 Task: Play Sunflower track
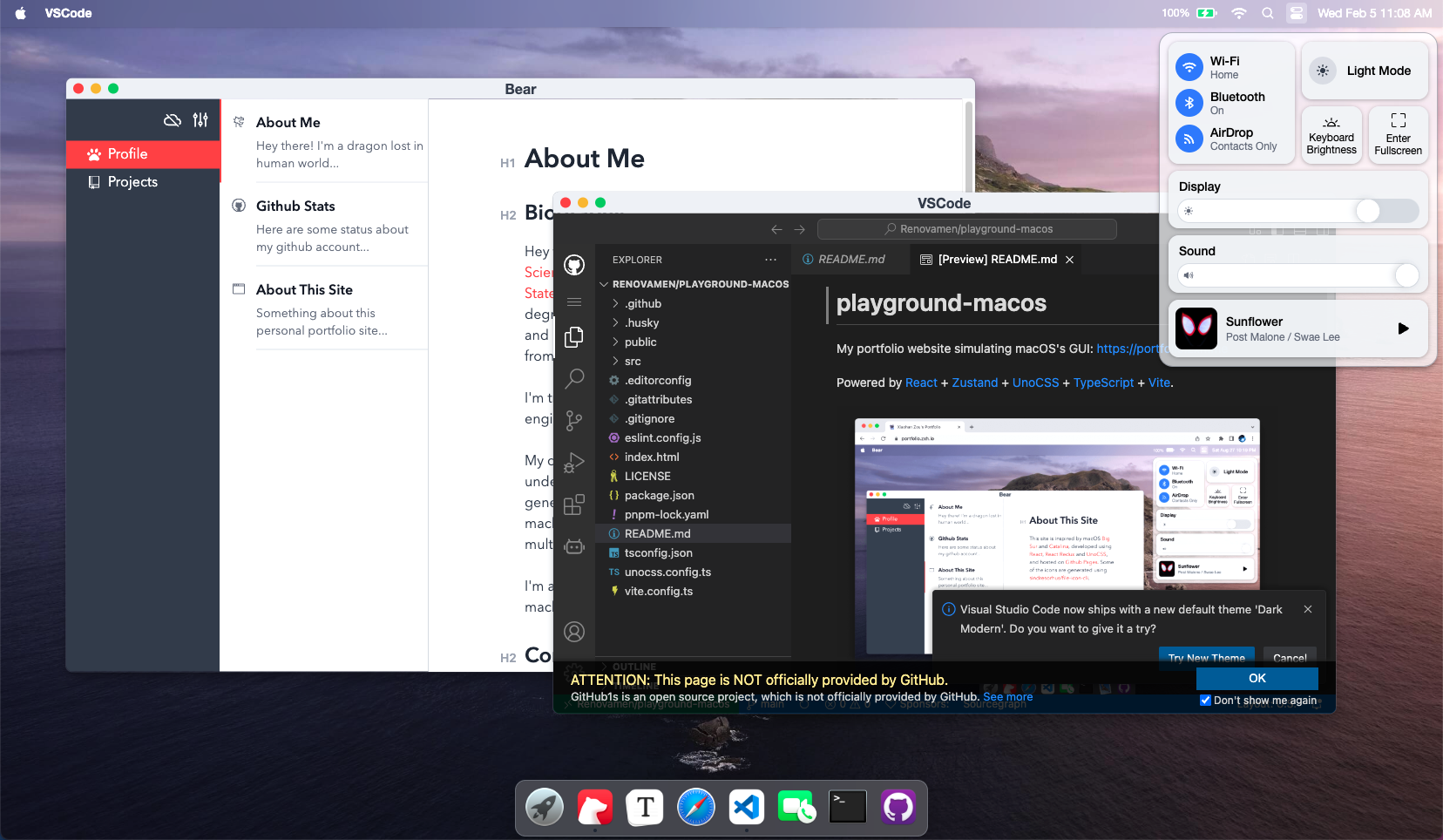[x=1403, y=329]
